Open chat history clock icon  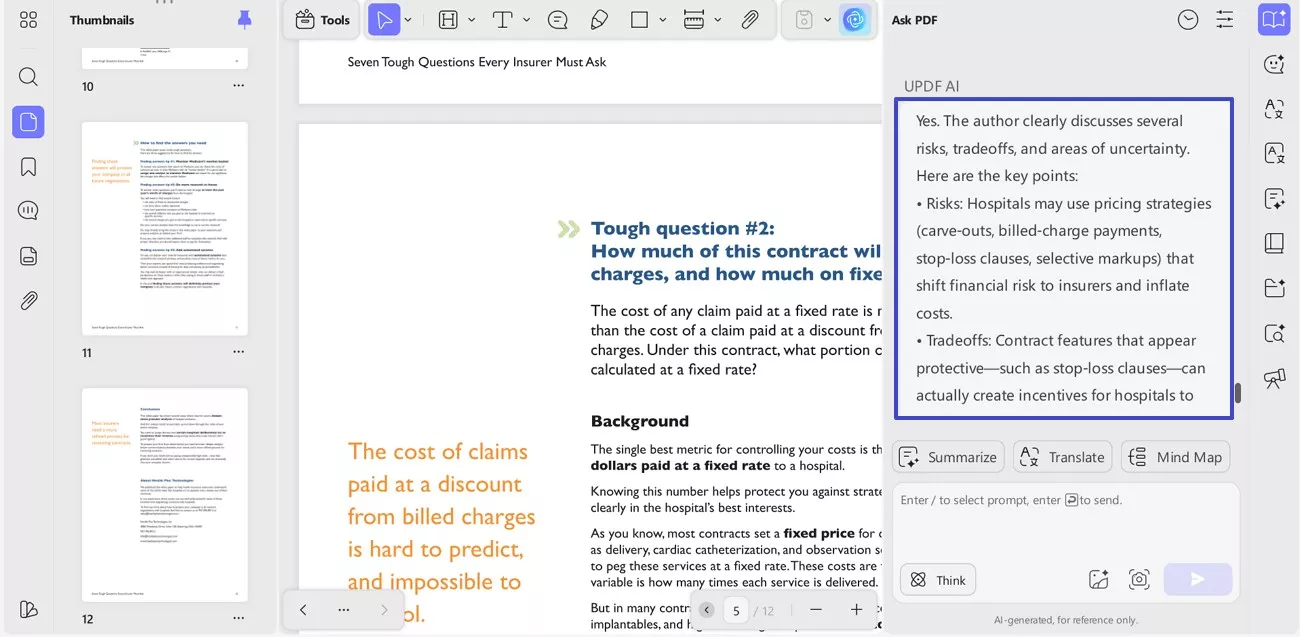[x=1188, y=20]
